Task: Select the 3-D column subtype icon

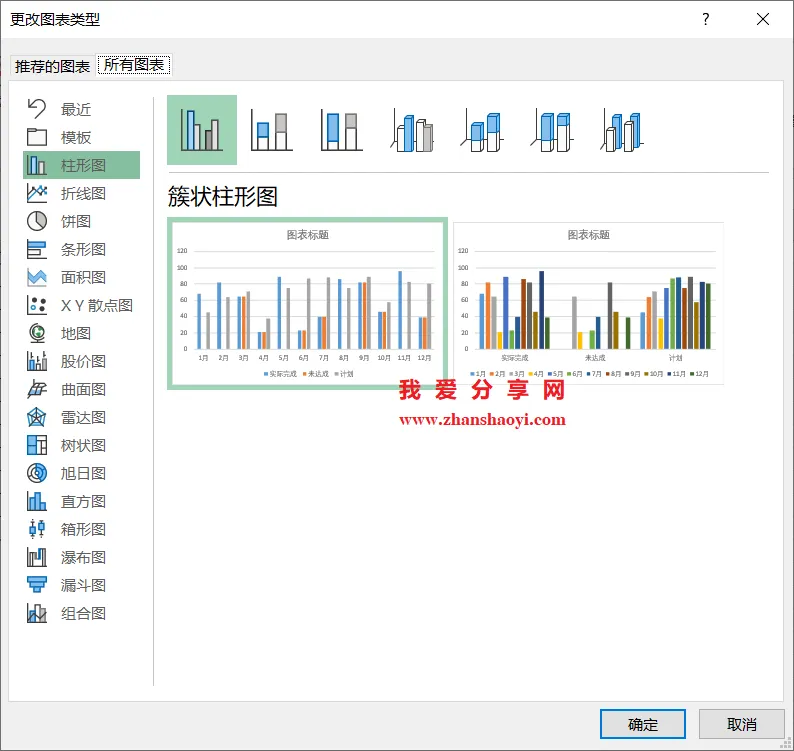Action: coord(621,130)
